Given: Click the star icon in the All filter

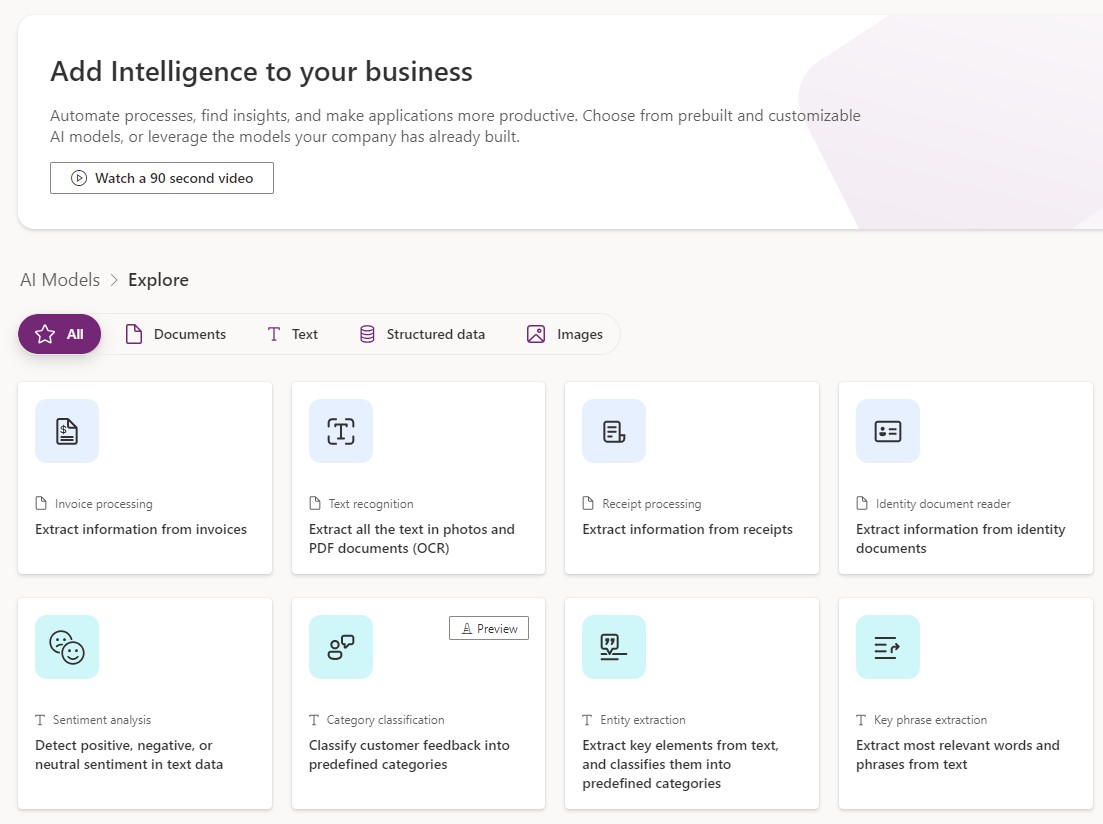Looking at the screenshot, I should point(45,334).
